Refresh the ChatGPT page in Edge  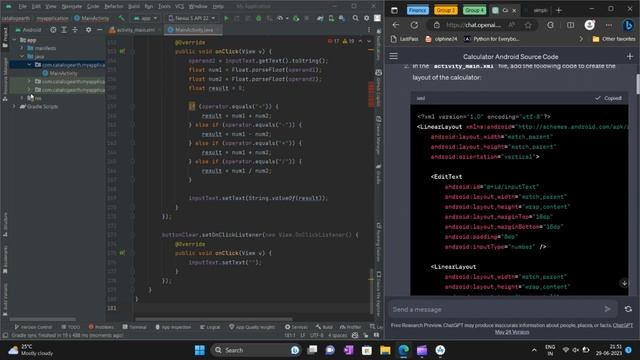414,25
